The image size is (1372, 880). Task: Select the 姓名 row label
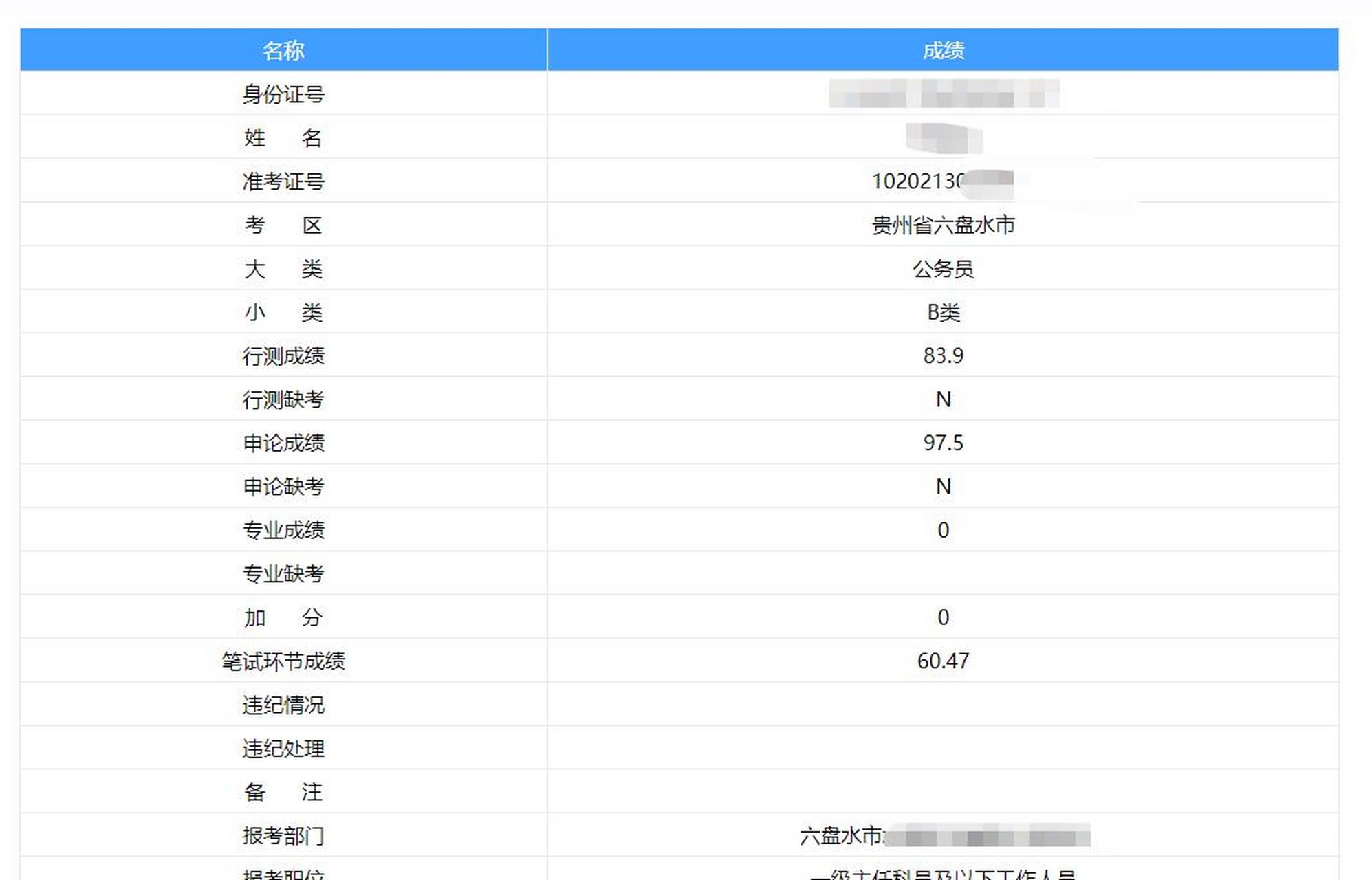click(x=284, y=137)
